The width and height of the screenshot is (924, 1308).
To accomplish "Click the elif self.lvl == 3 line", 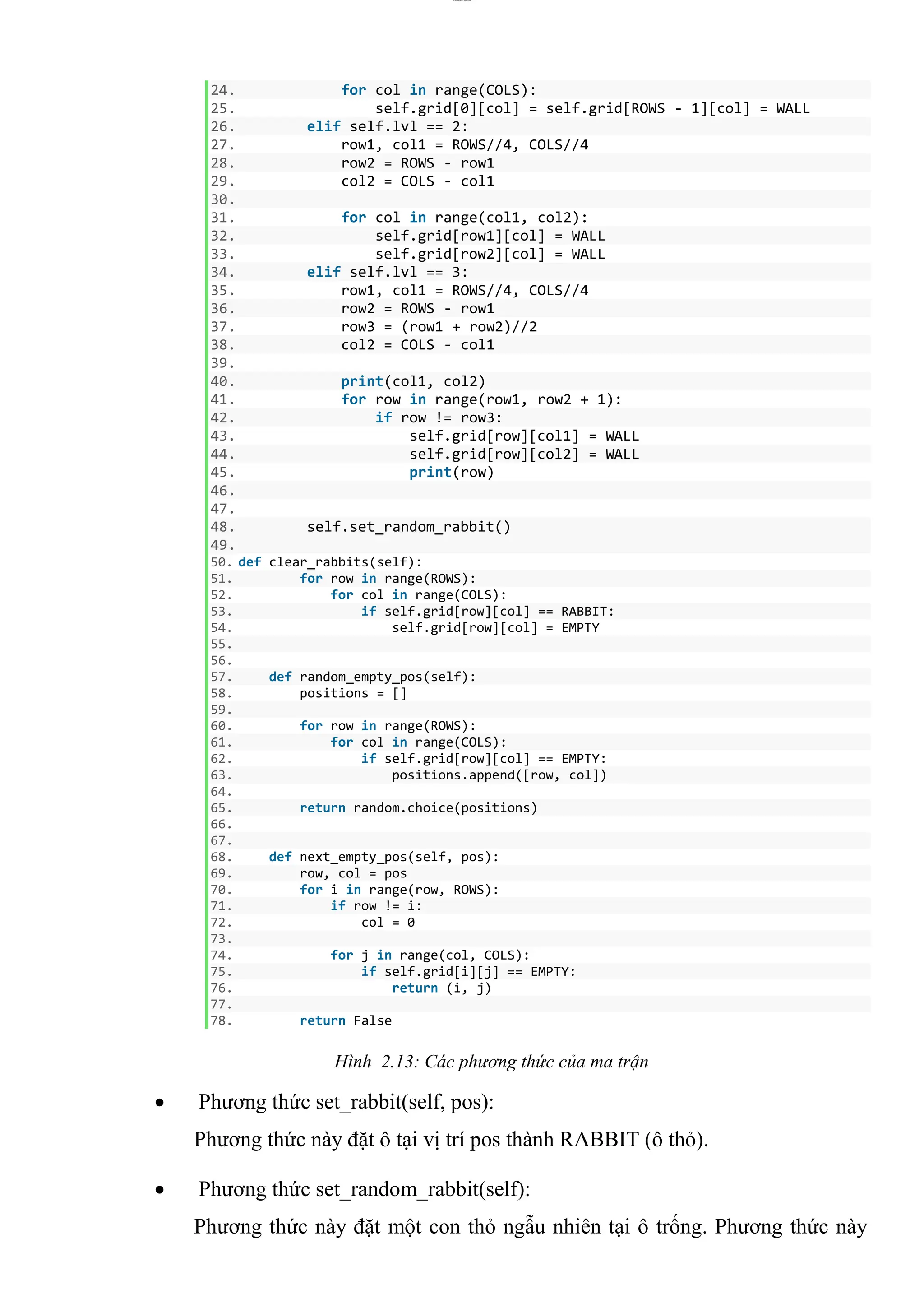I will tap(387, 272).
